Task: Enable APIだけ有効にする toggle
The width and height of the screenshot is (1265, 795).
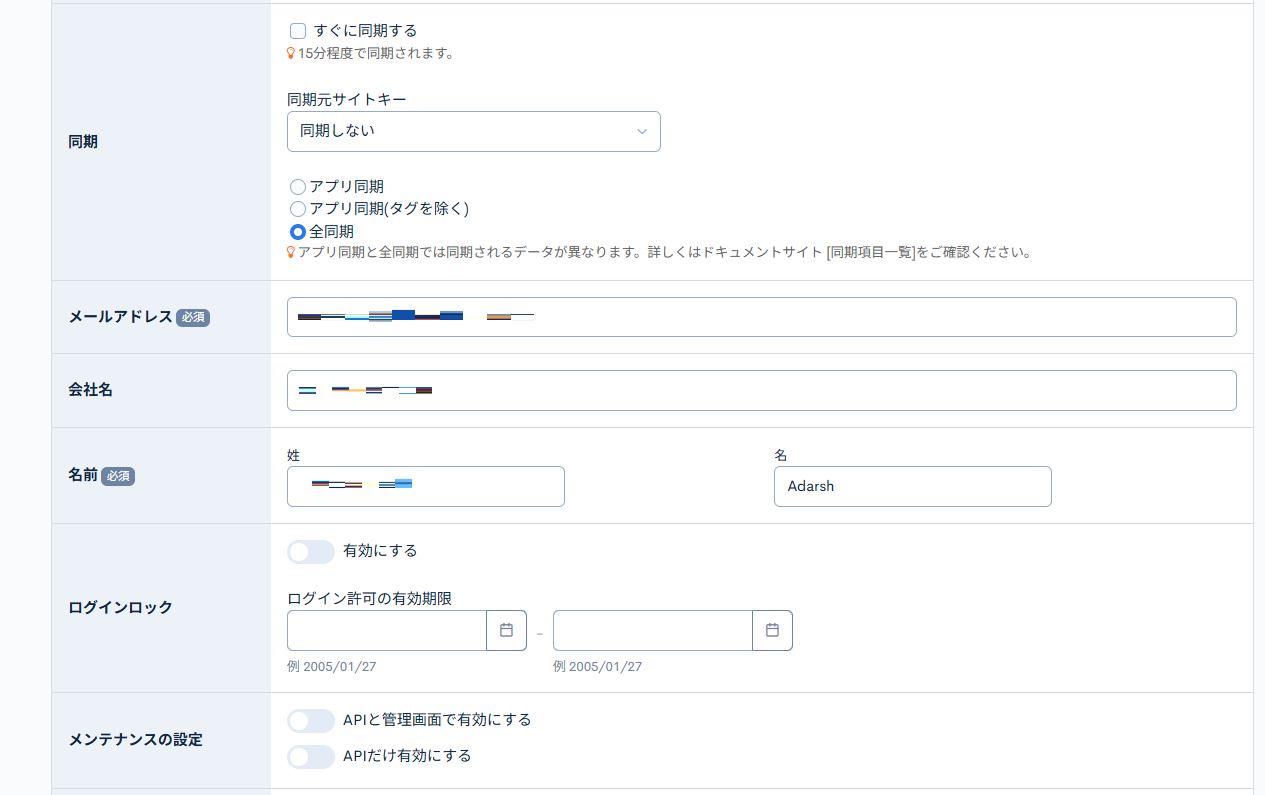Action: coord(310,757)
